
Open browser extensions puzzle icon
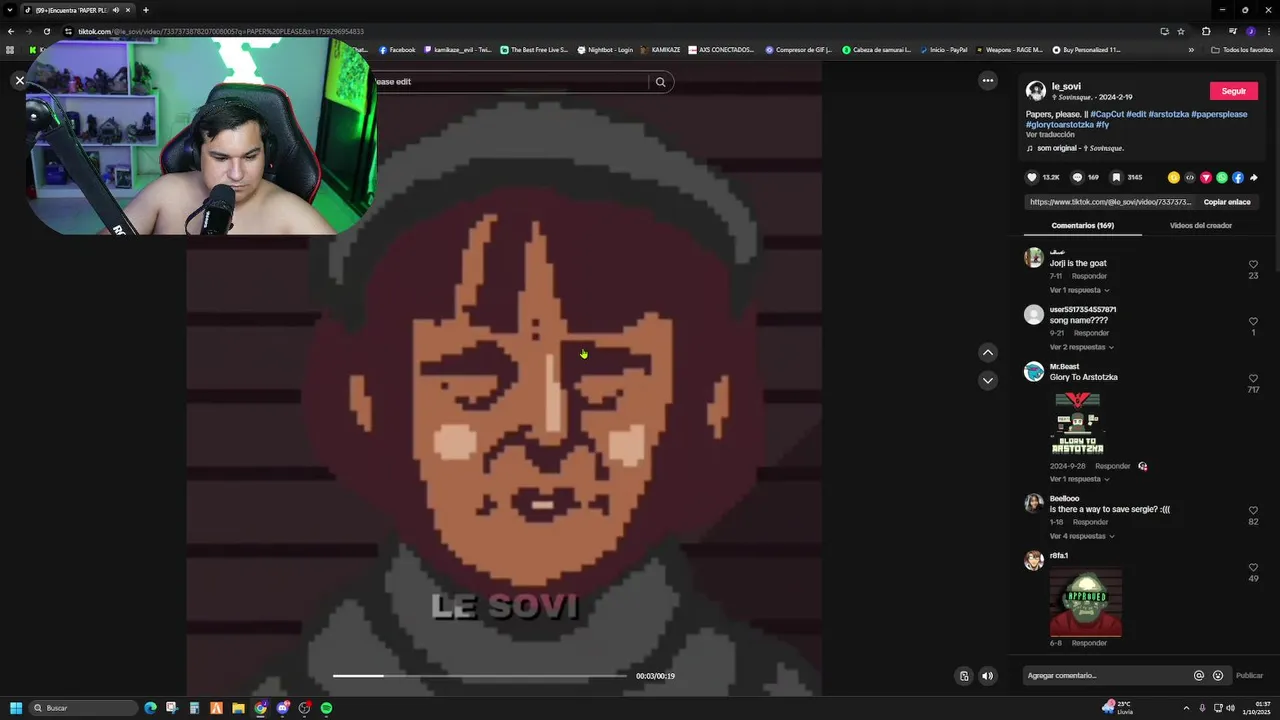click(1206, 31)
